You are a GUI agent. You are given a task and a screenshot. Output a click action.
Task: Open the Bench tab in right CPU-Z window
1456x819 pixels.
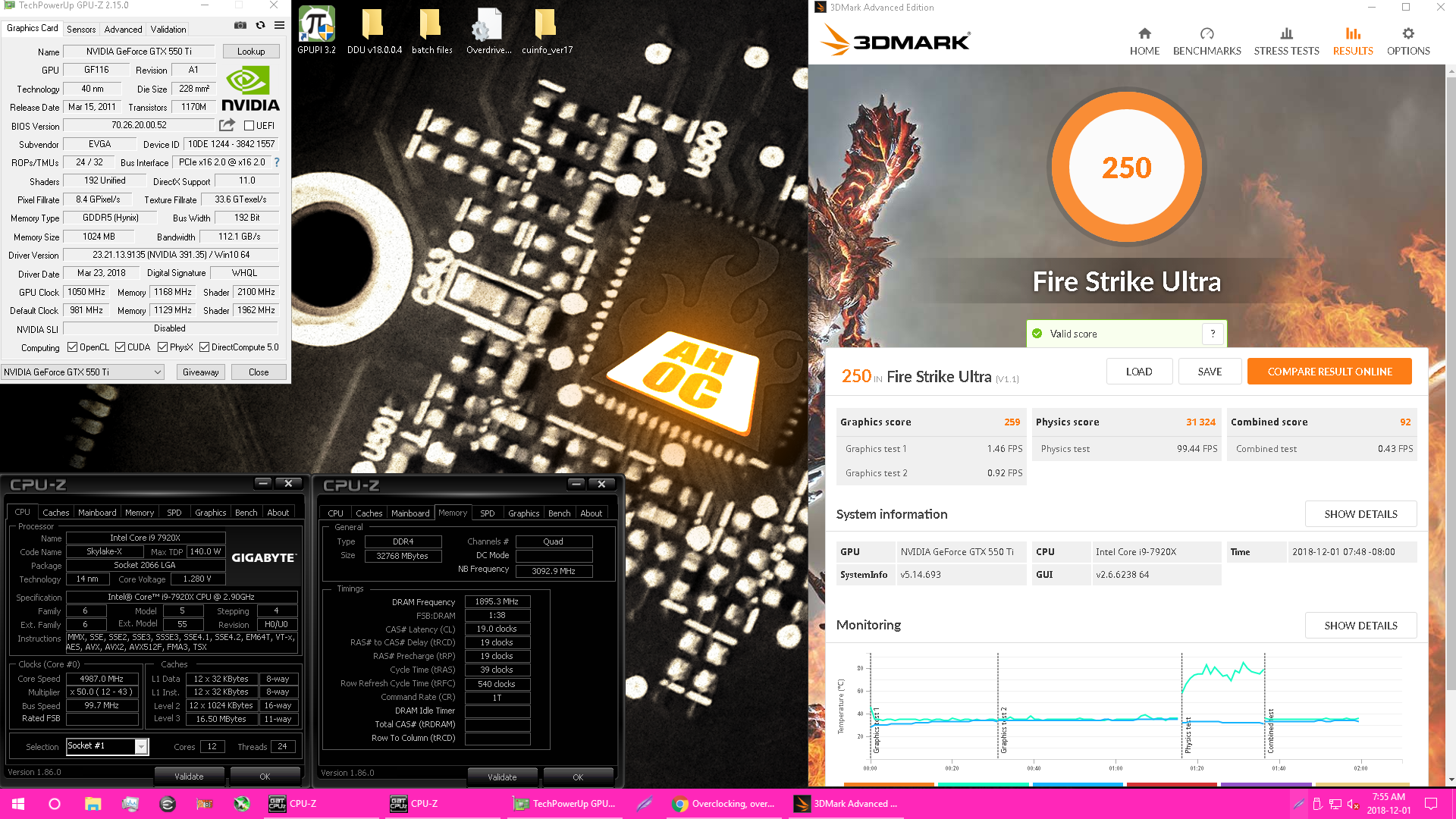(559, 513)
